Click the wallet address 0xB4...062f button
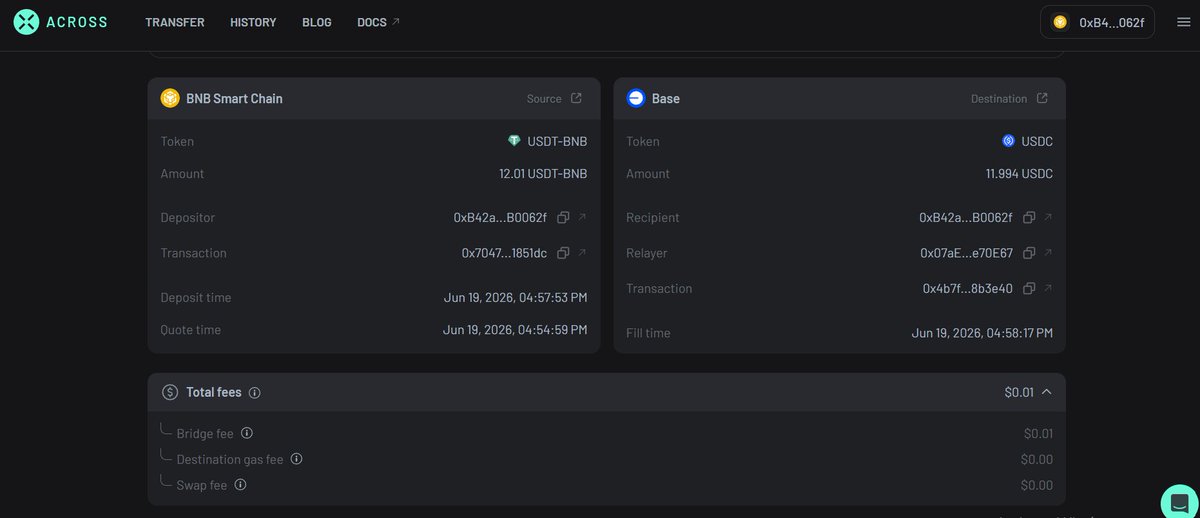Viewport: 1200px width, 518px height. [x=1097, y=22]
